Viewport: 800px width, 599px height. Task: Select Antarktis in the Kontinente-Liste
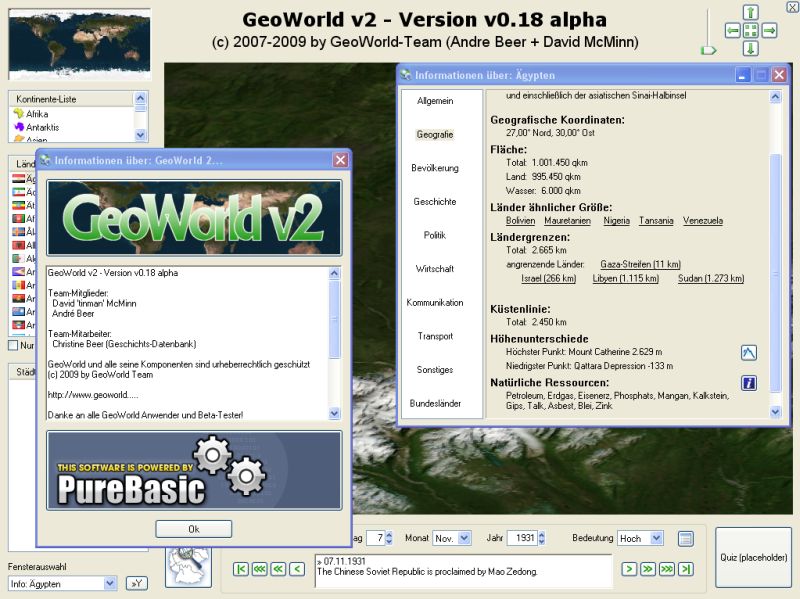click(42, 127)
